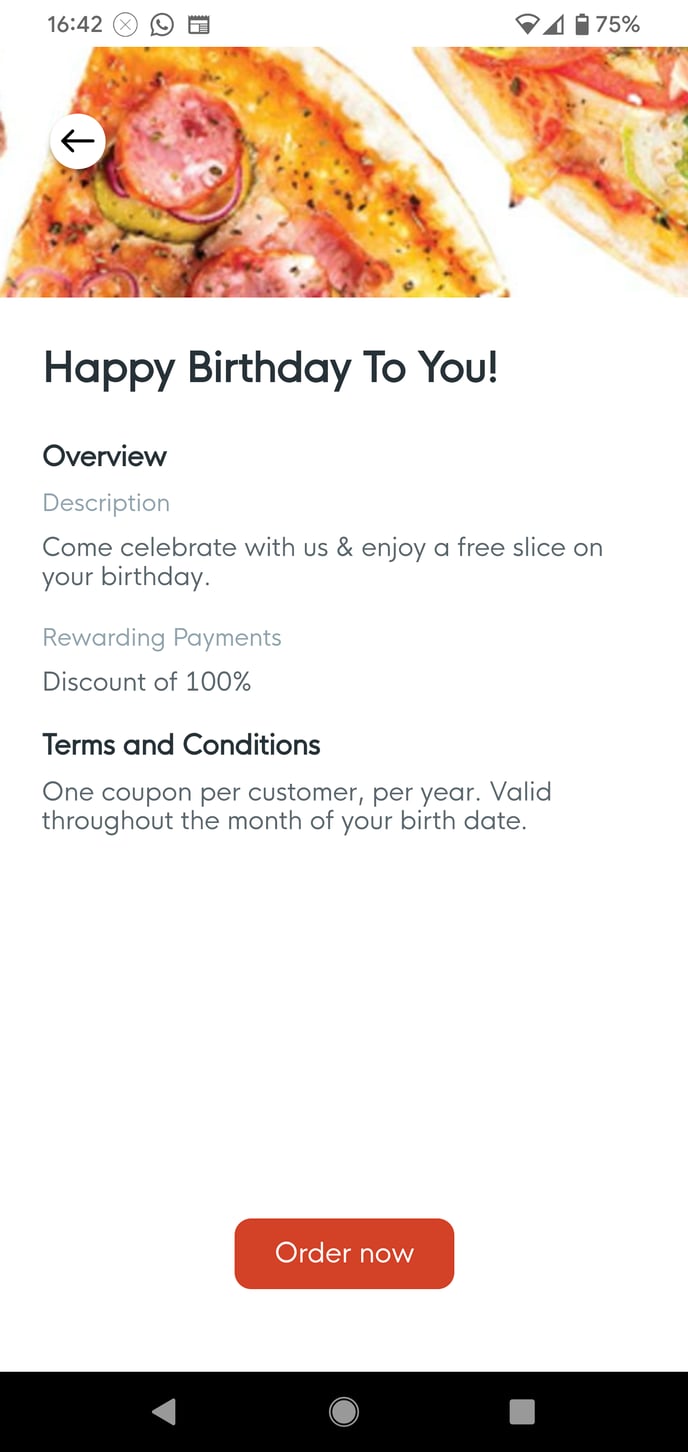Tap the battery icon in status bar

tap(581, 25)
